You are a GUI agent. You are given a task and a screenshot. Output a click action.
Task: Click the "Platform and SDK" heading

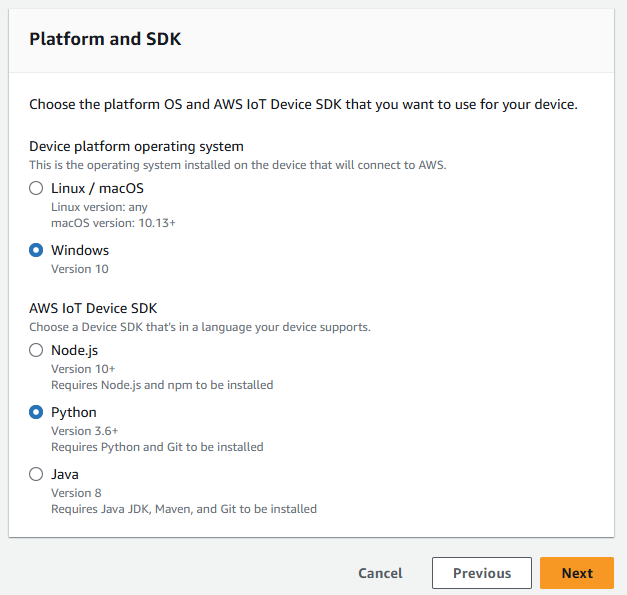(105, 40)
